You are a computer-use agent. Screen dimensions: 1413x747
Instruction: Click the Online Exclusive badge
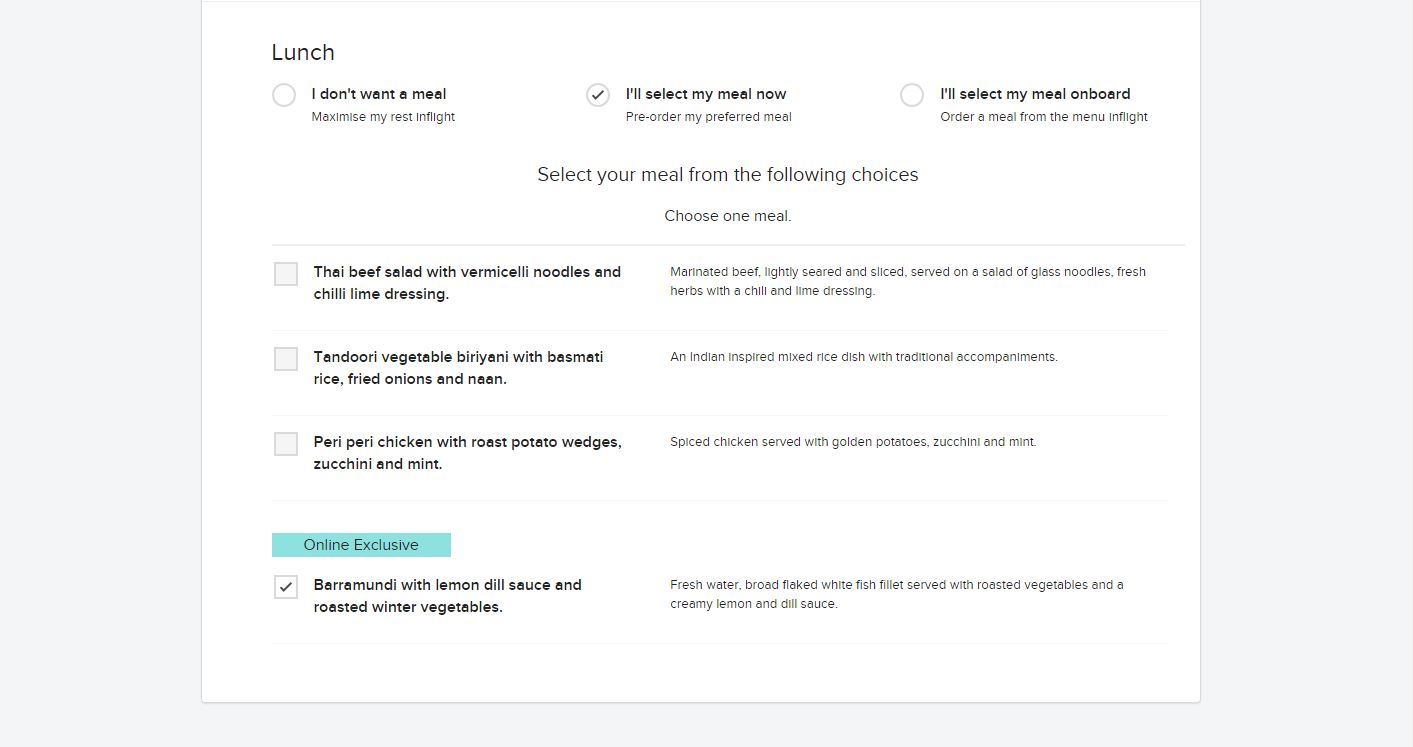pos(361,545)
